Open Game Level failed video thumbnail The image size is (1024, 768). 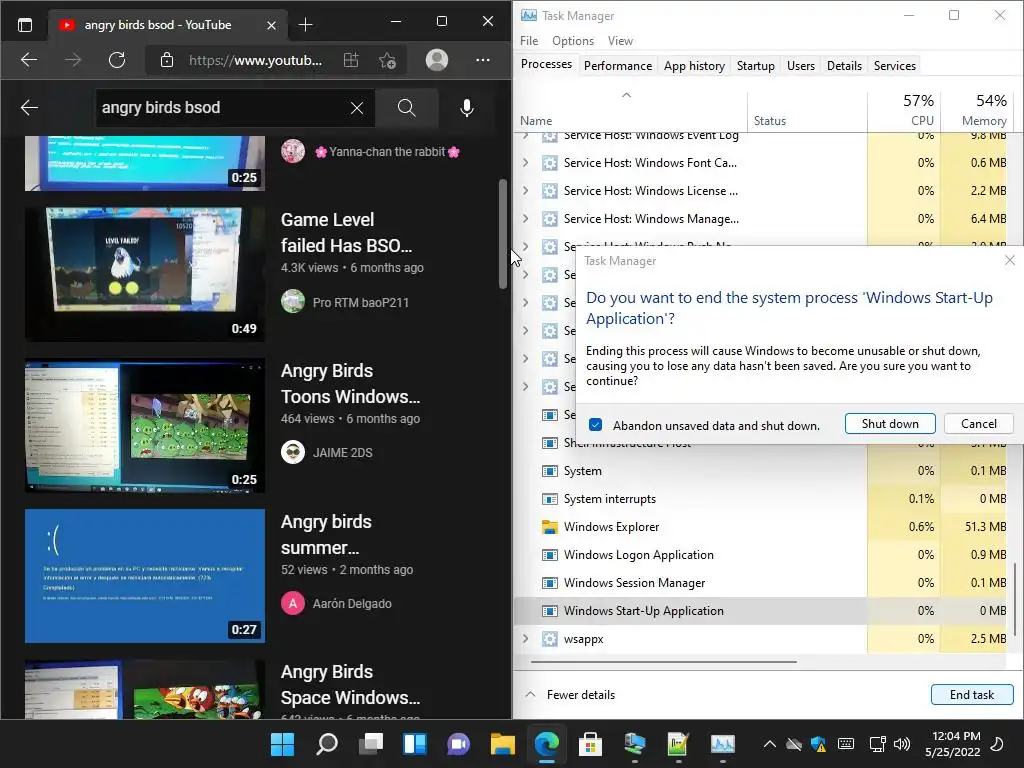point(145,274)
